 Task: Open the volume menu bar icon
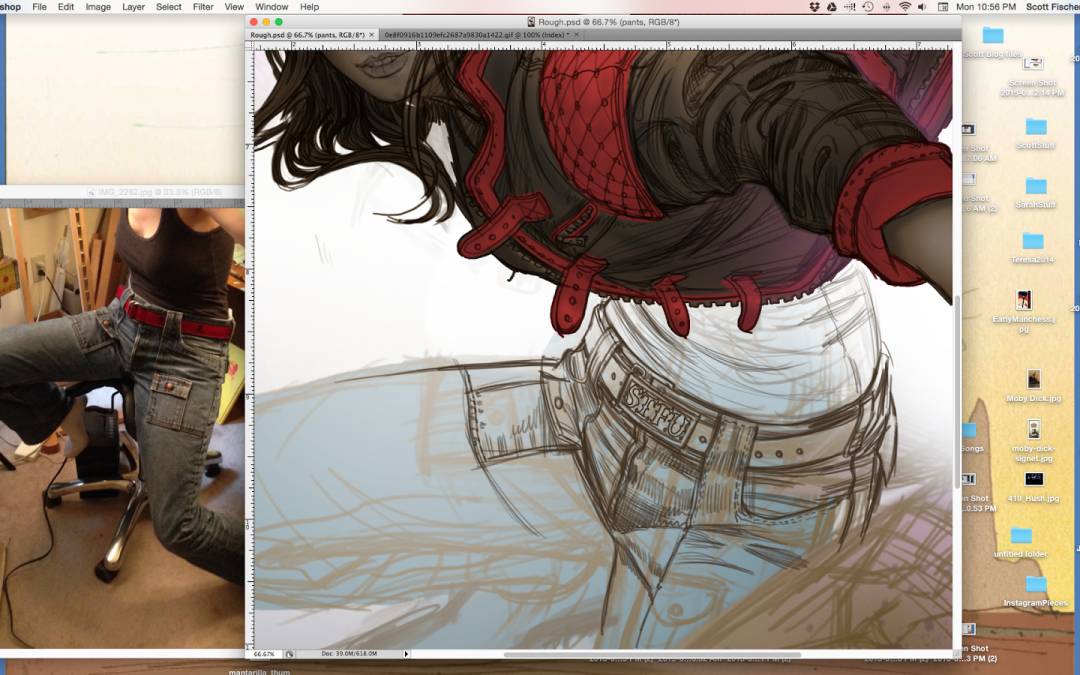point(922,7)
